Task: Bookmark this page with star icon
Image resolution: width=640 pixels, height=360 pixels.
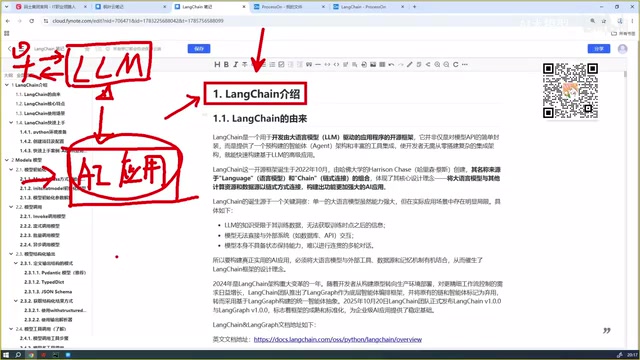Action: 604,21
